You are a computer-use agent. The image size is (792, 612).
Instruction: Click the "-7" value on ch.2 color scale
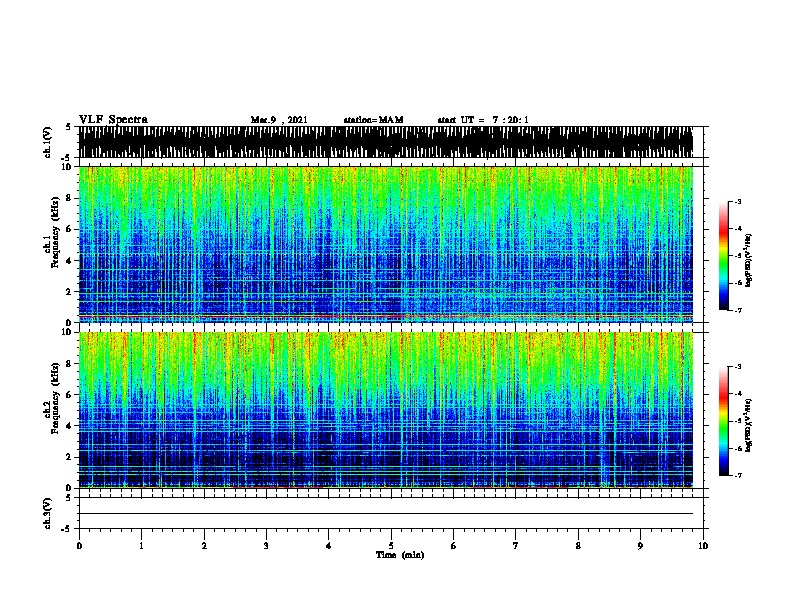coord(738,475)
